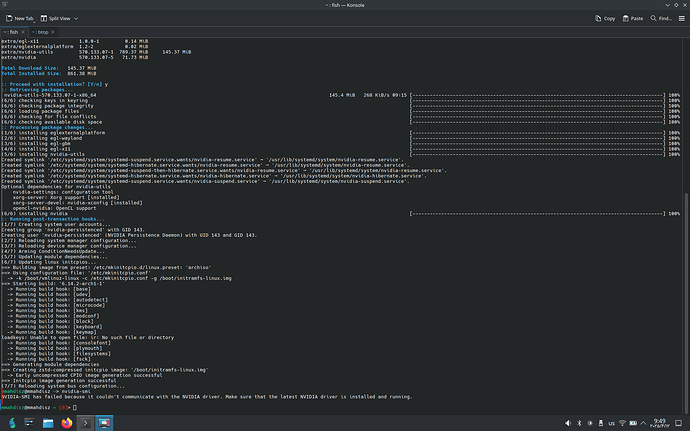Viewport: 690px width, 431px height.
Task: Click 'Starting build: 6.14.2-arch1-1' line
Action: [53, 284]
